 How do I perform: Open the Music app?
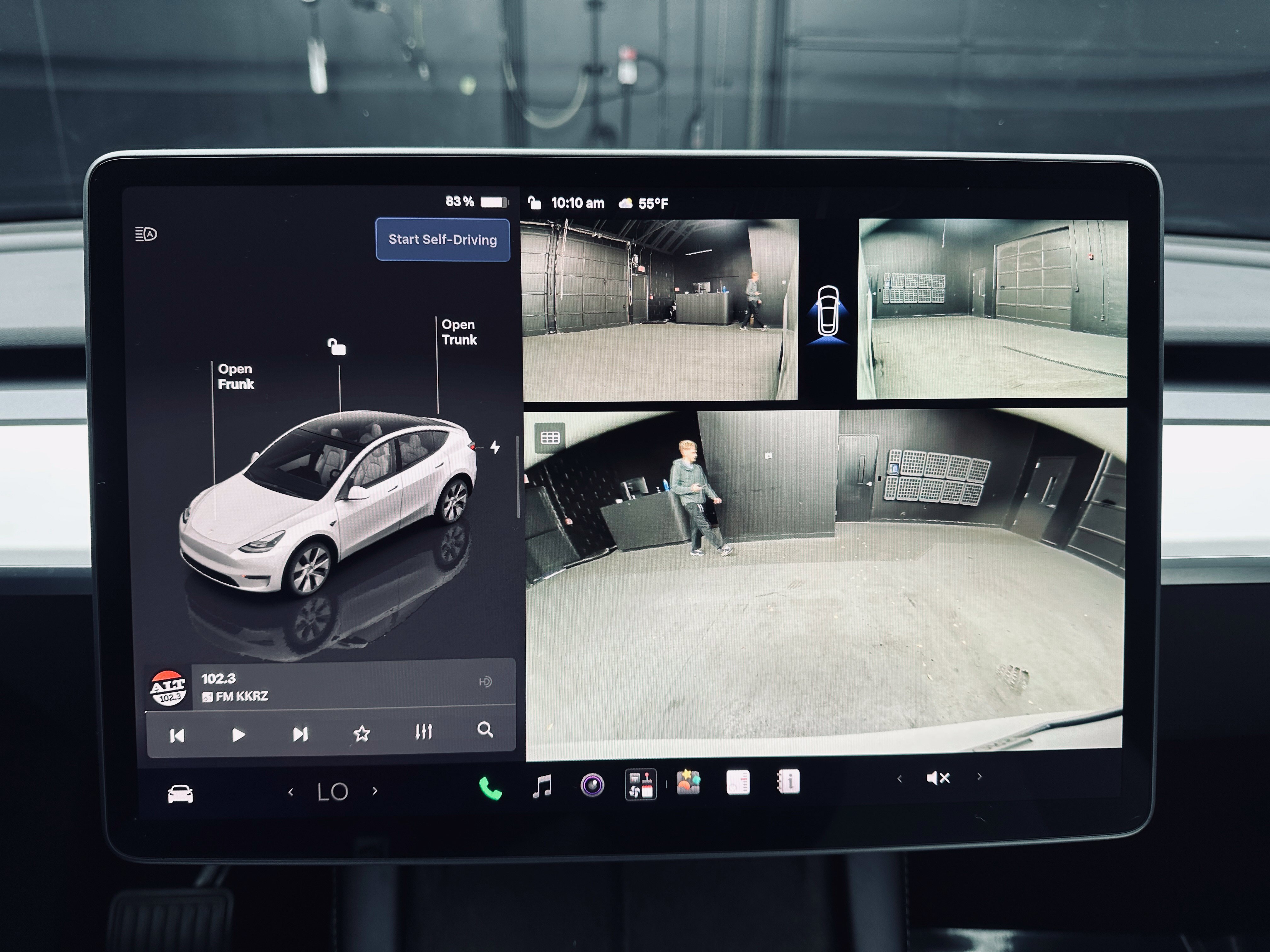[542, 786]
